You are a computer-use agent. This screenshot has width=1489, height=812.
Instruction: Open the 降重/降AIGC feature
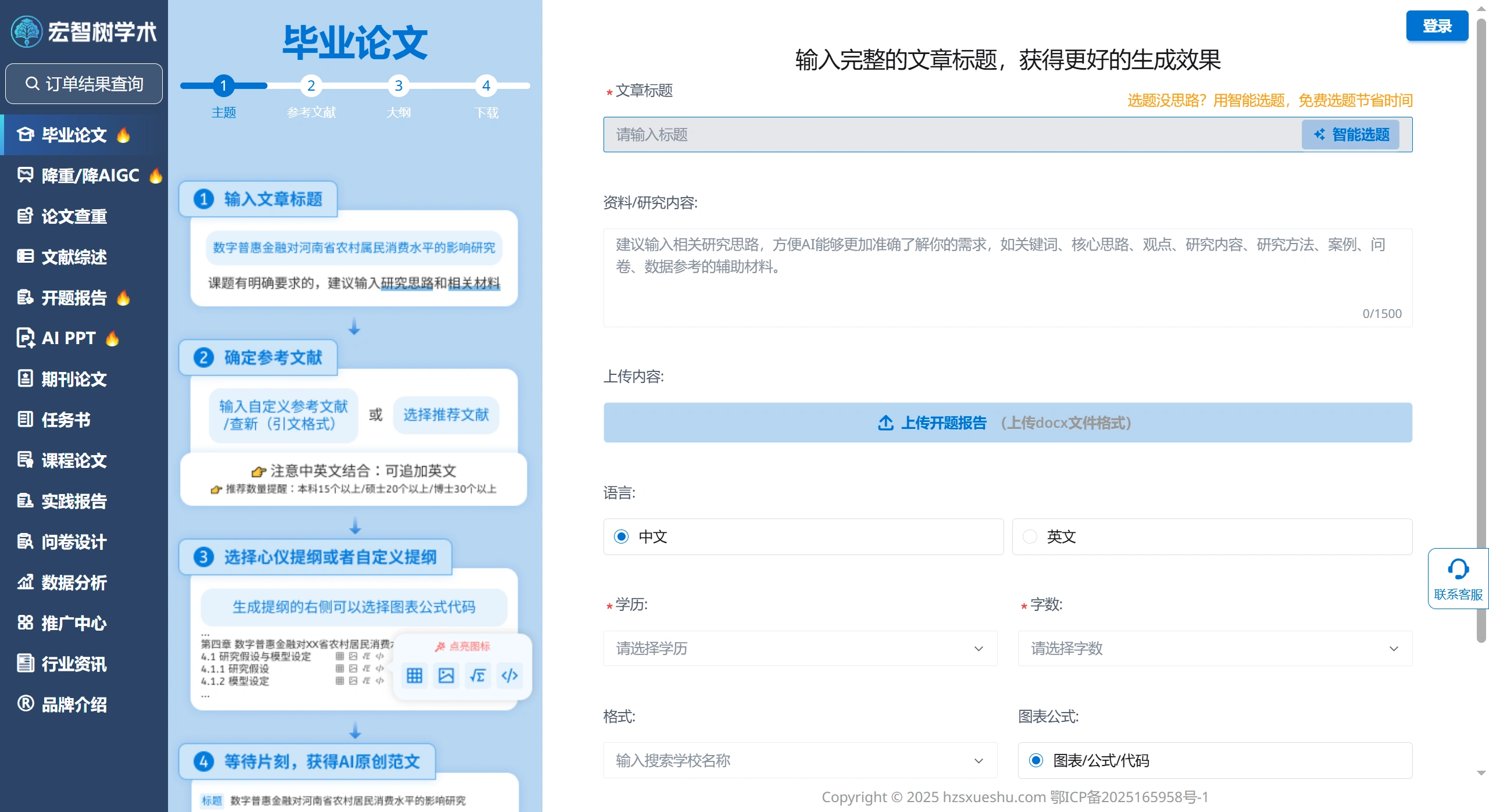[x=81, y=176]
